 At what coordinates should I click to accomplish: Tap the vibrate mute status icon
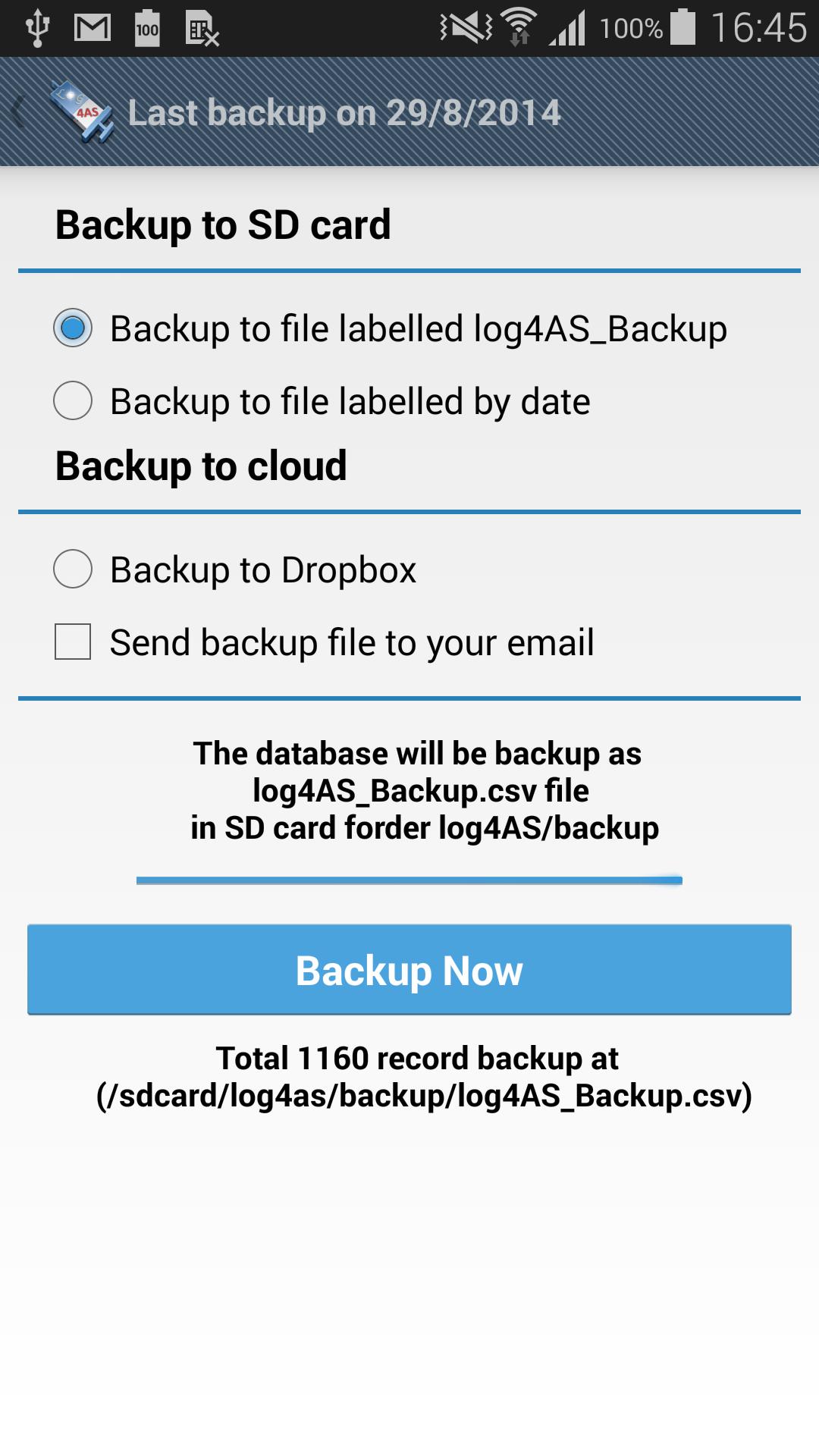(466, 27)
